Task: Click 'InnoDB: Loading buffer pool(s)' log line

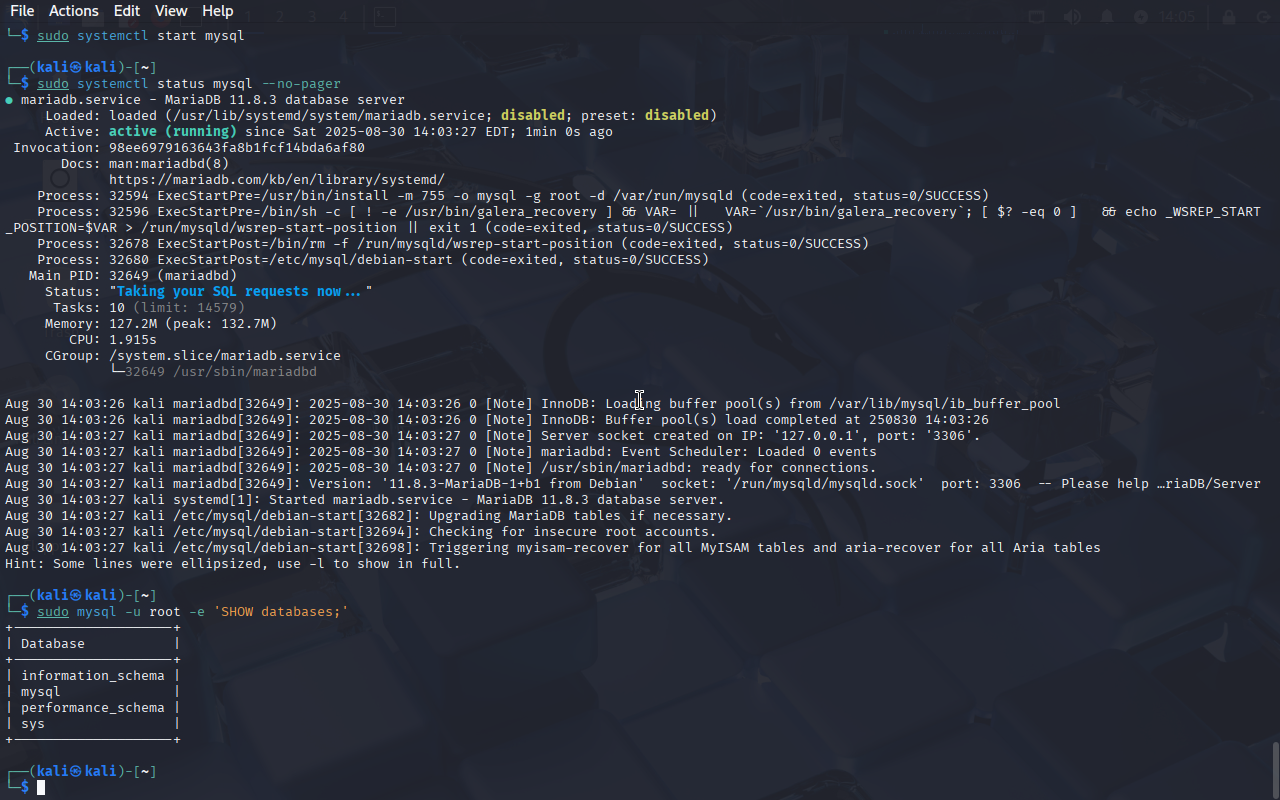Action: 533,404
